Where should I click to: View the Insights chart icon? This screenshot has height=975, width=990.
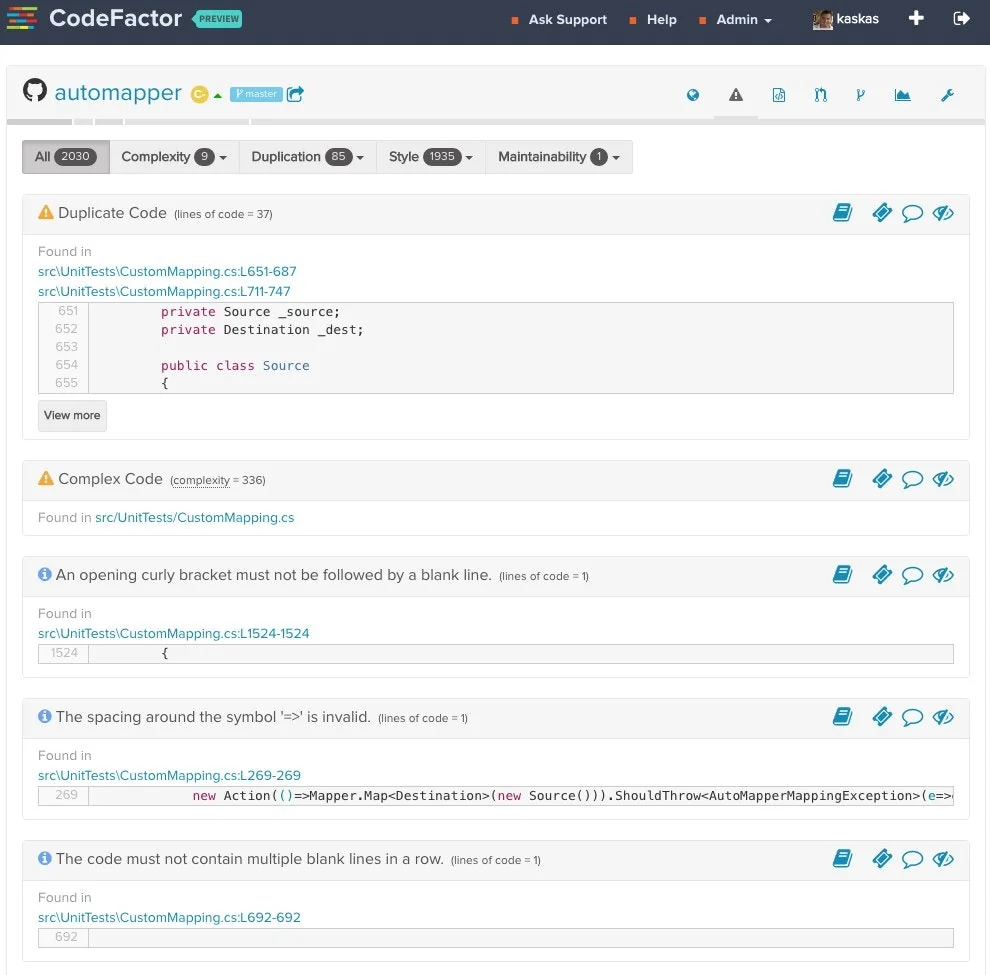(902, 95)
